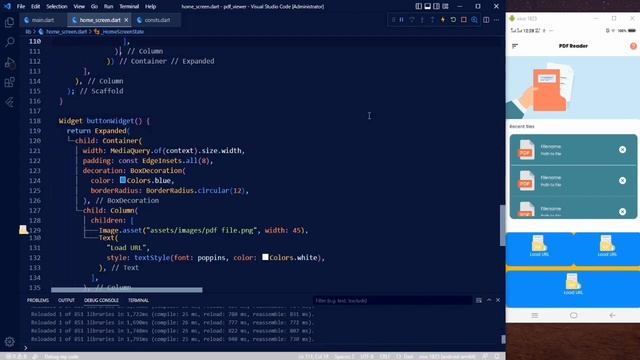Click the editor horizontal scrollbar
The image size is (640, 360).
pyautogui.click(x=127, y=290)
